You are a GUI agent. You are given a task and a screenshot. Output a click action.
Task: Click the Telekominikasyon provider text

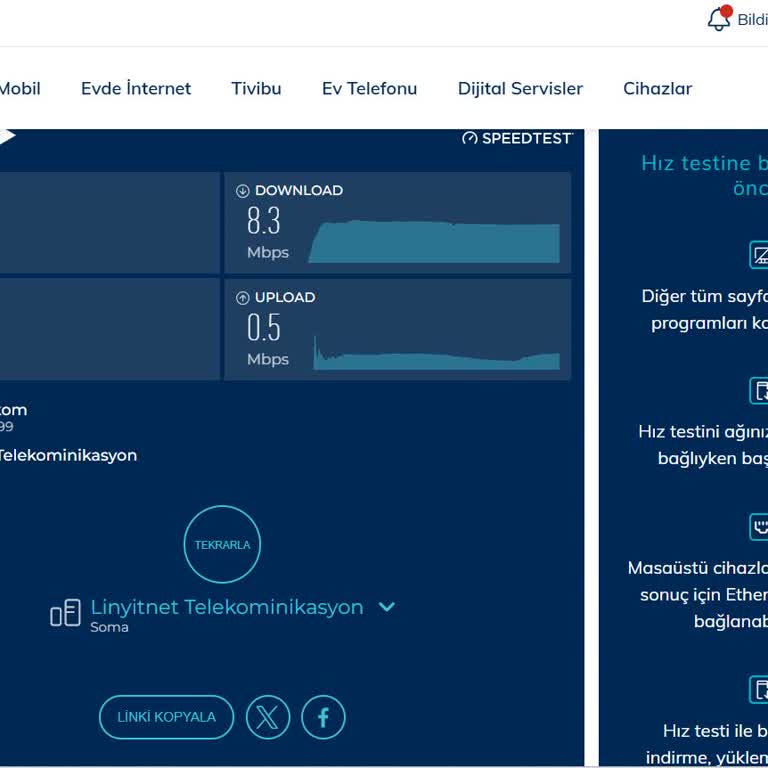click(x=68, y=456)
